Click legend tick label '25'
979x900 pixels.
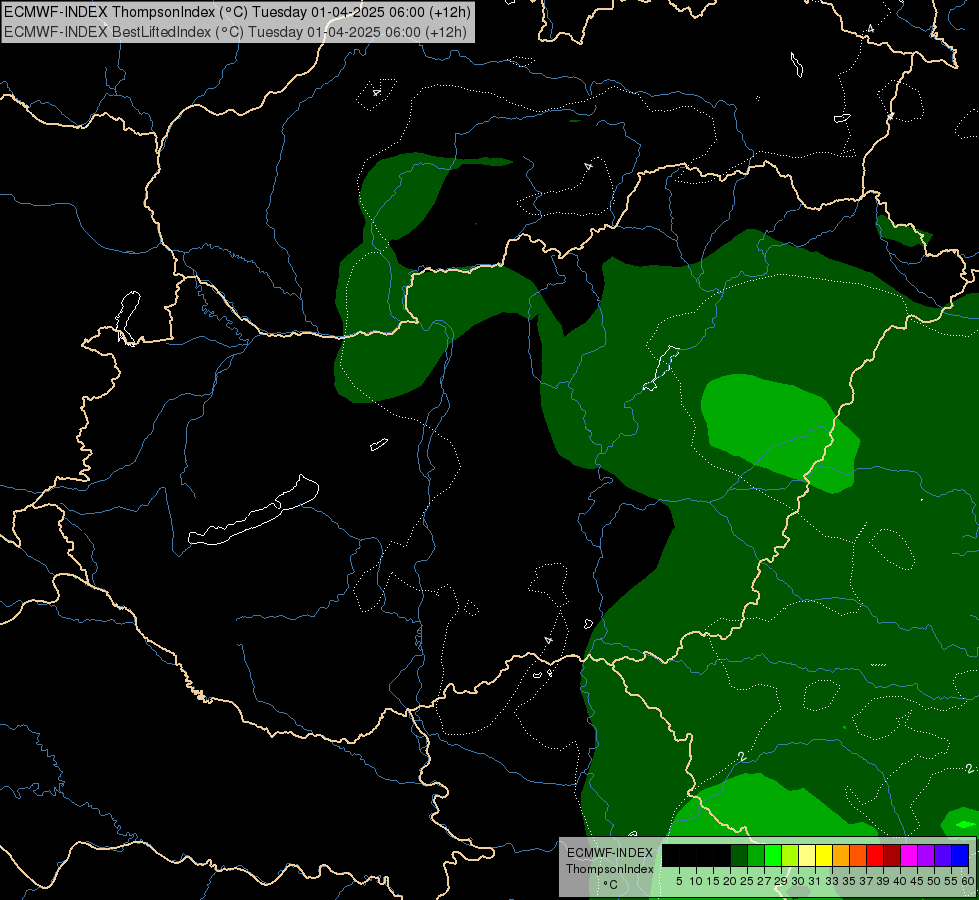point(747,881)
